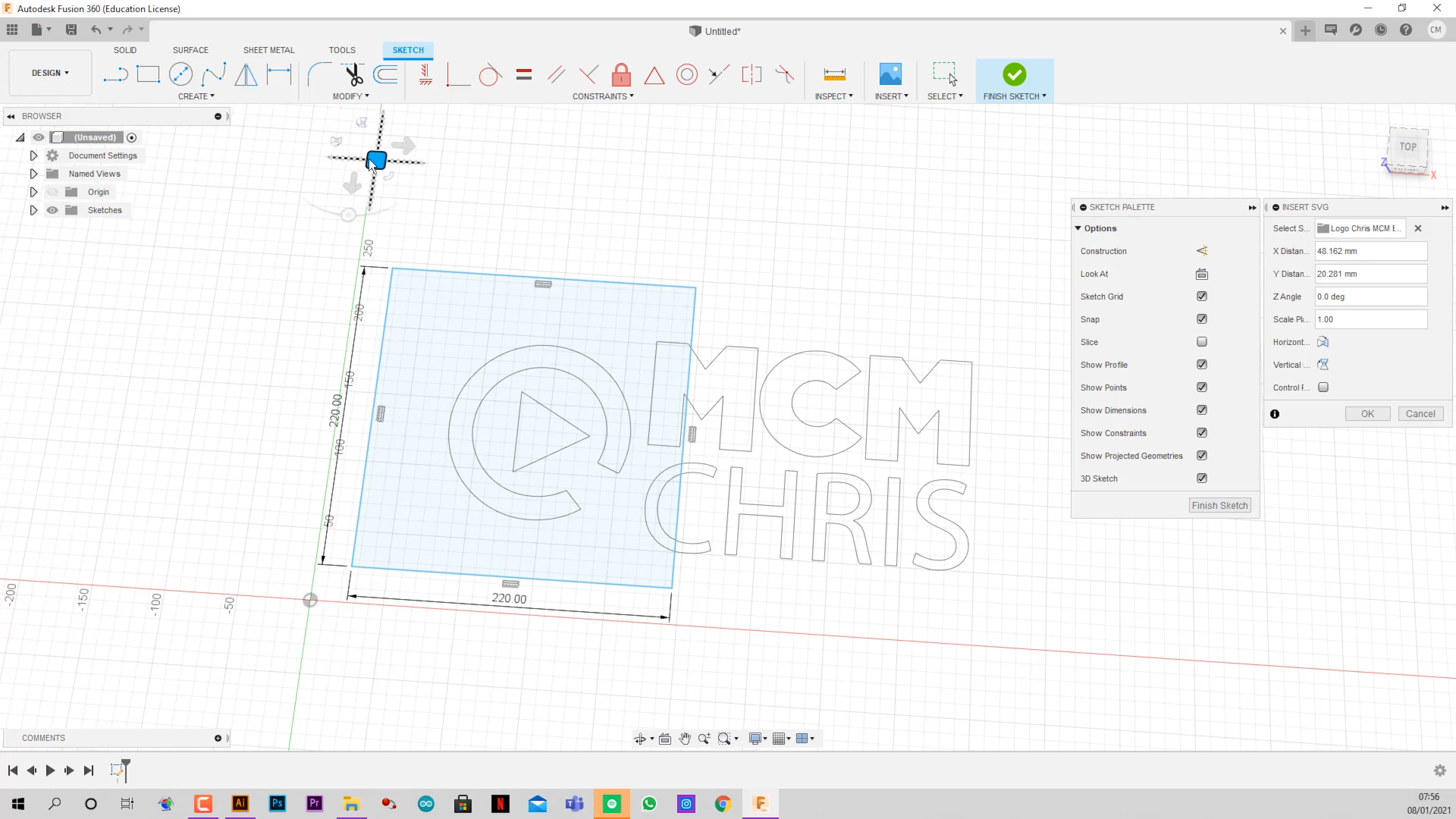Apply the Midpoint triangle constraint
This screenshot has width=1456, height=819.
pyautogui.click(x=654, y=74)
